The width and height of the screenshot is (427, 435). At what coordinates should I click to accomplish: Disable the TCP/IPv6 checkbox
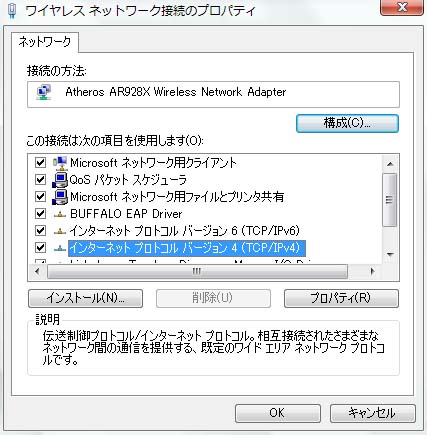[40, 231]
